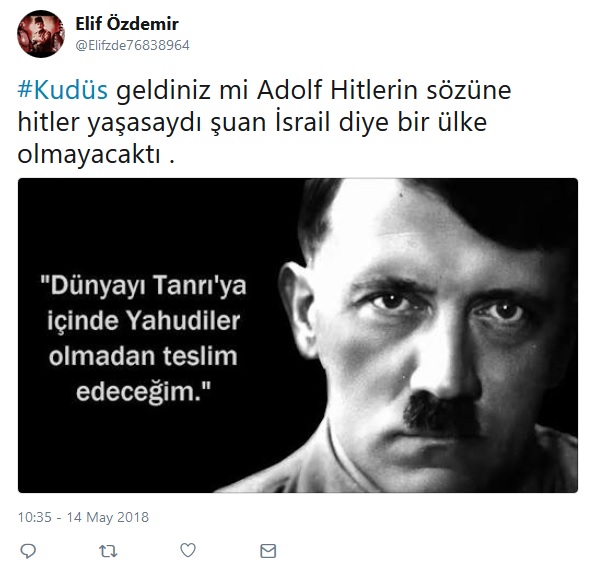Click the '14 May 2018' date text
The height and width of the screenshot is (569, 599).
pyautogui.click(x=108, y=517)
